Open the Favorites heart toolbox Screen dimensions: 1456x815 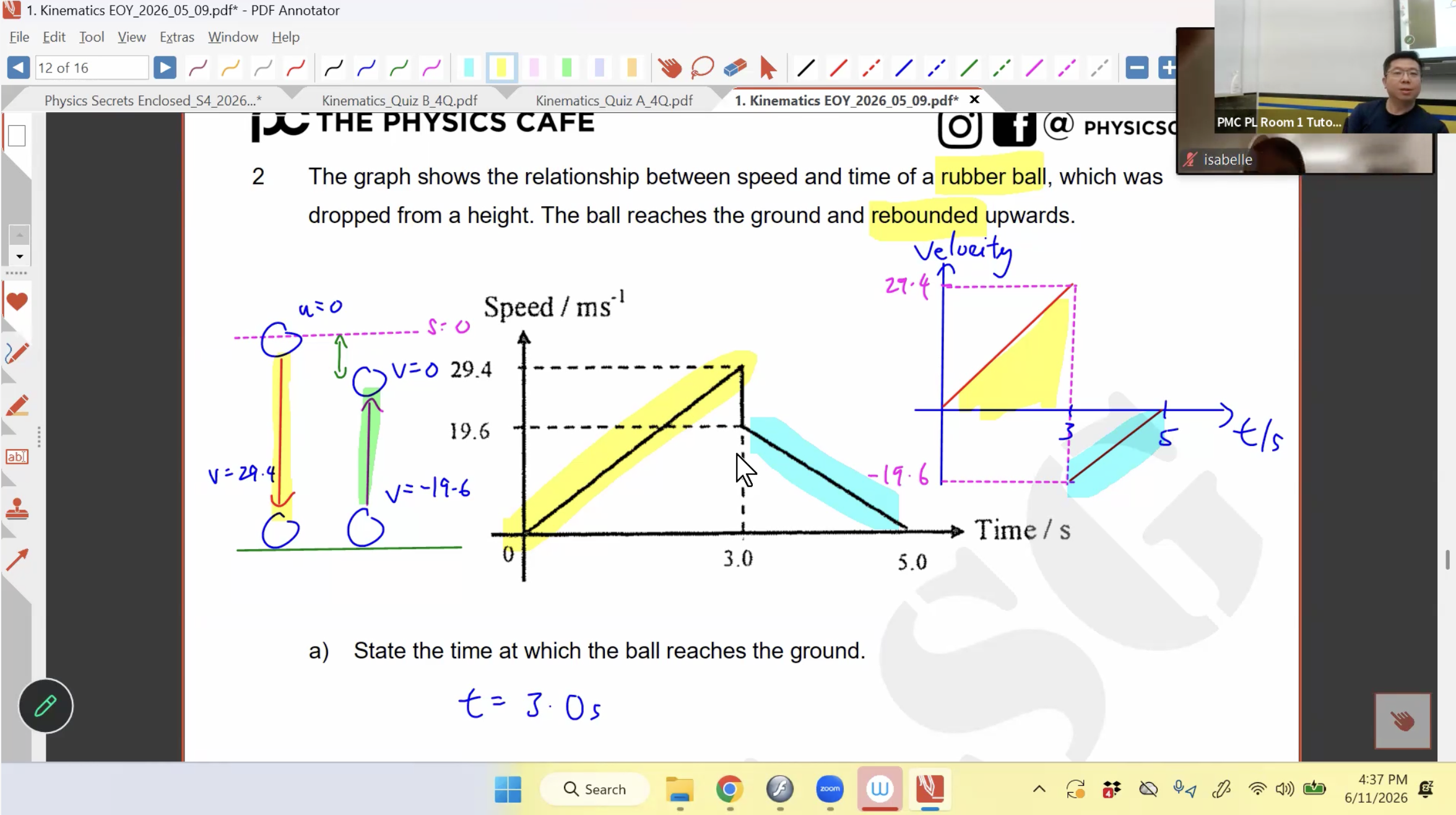point(17,302)
